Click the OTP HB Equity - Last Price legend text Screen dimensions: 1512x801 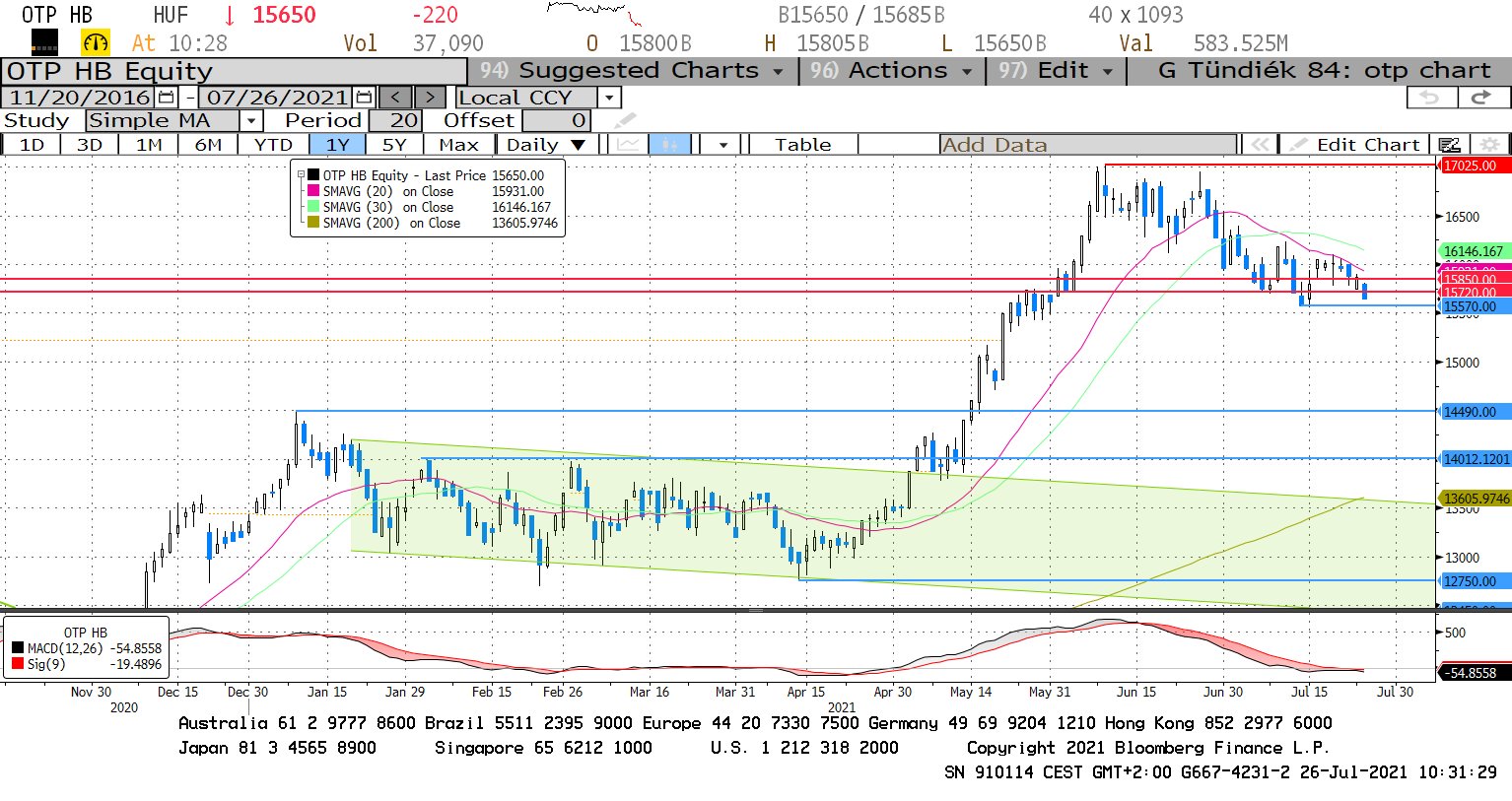pyautogui.click(x=404, y=175)
